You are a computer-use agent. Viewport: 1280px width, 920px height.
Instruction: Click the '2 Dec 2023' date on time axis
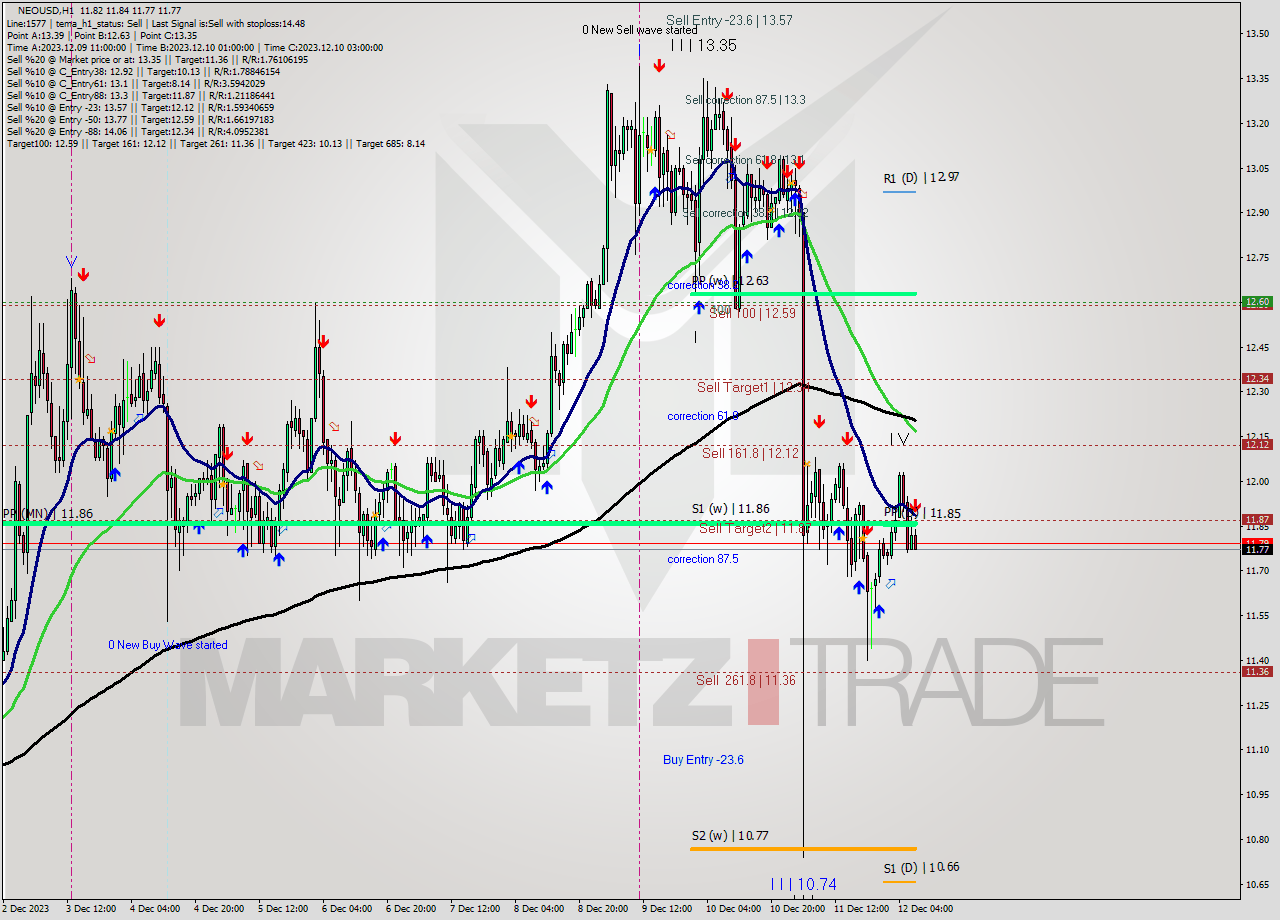[27, 909]
